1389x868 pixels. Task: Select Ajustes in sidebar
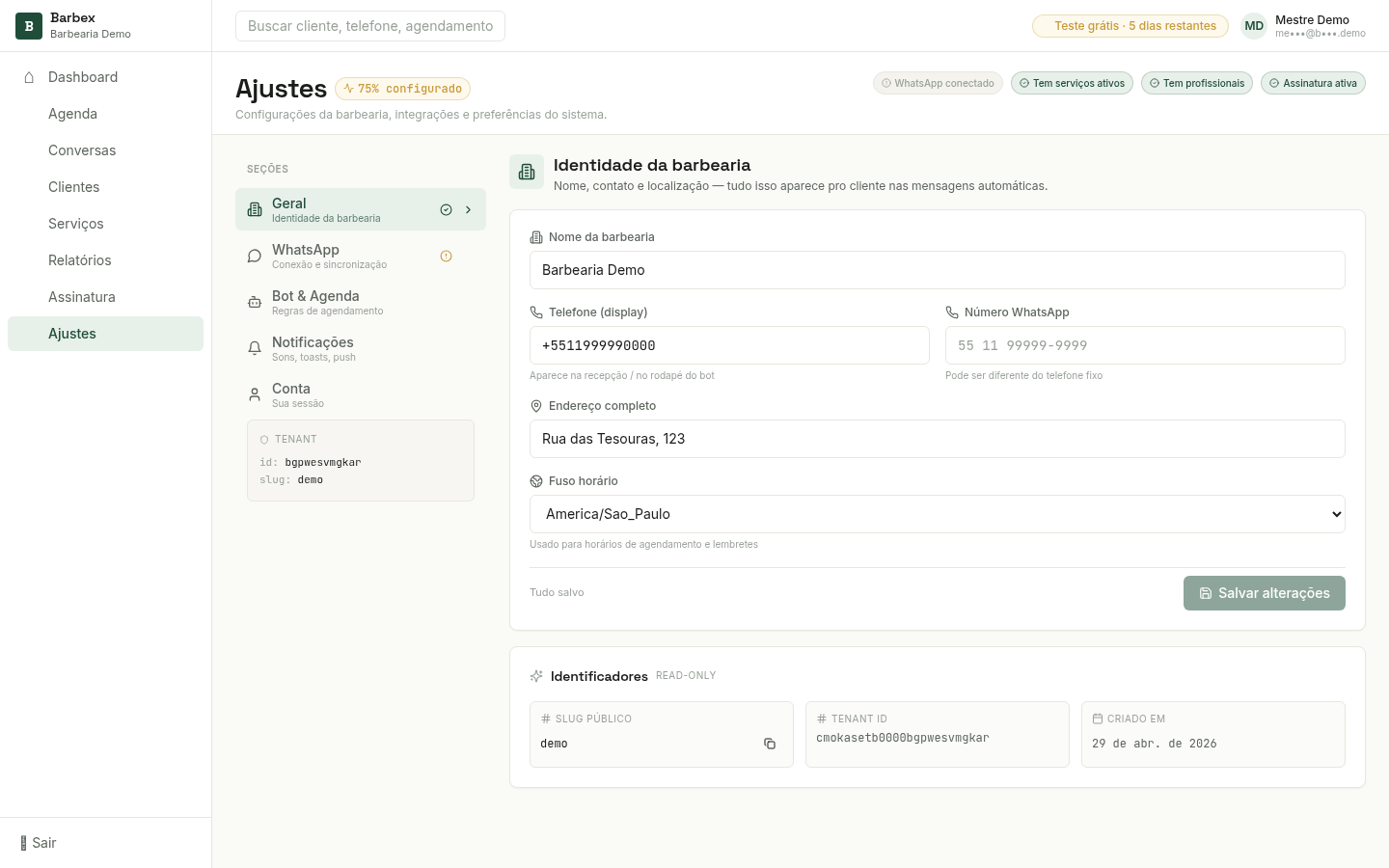tap(105, 334)
